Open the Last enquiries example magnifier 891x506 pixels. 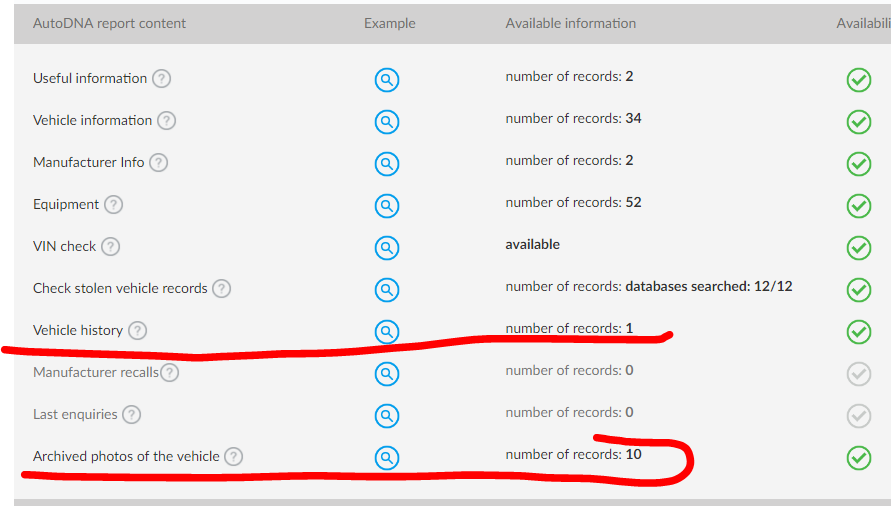pyautogui.click(x=387, y=416)
